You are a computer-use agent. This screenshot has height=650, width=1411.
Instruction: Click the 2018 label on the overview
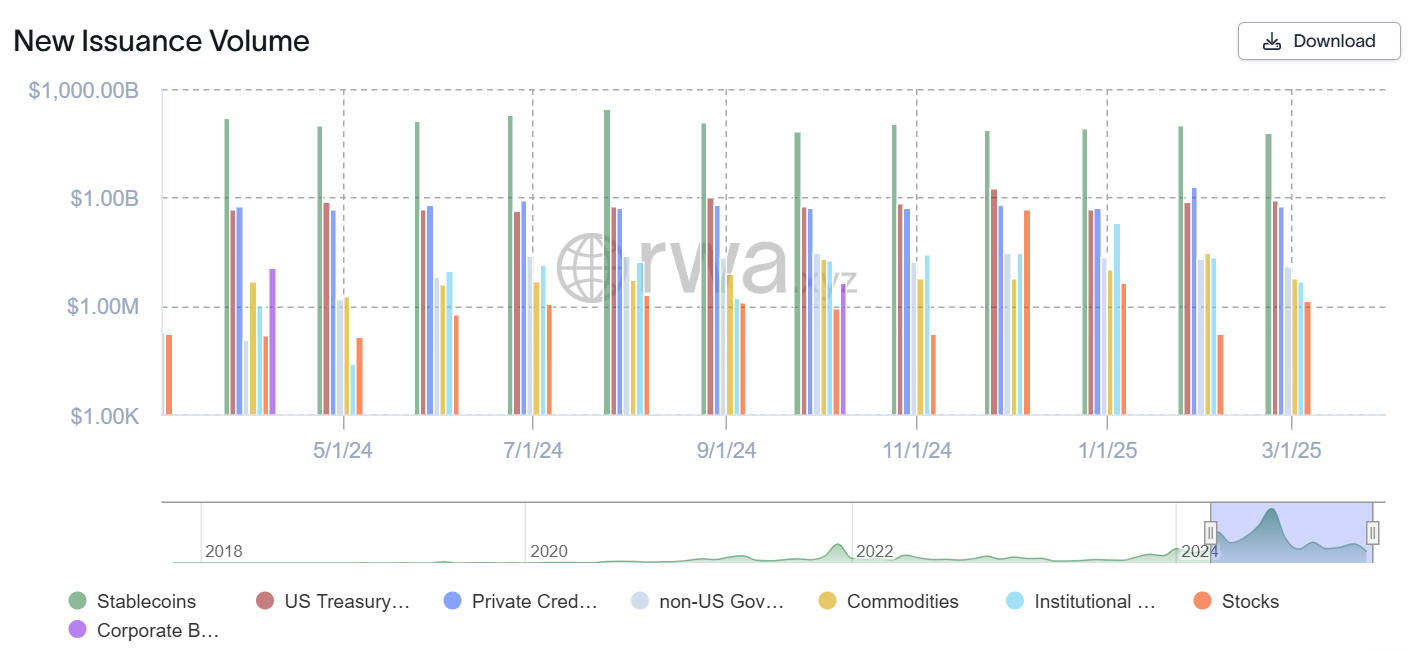223,551
